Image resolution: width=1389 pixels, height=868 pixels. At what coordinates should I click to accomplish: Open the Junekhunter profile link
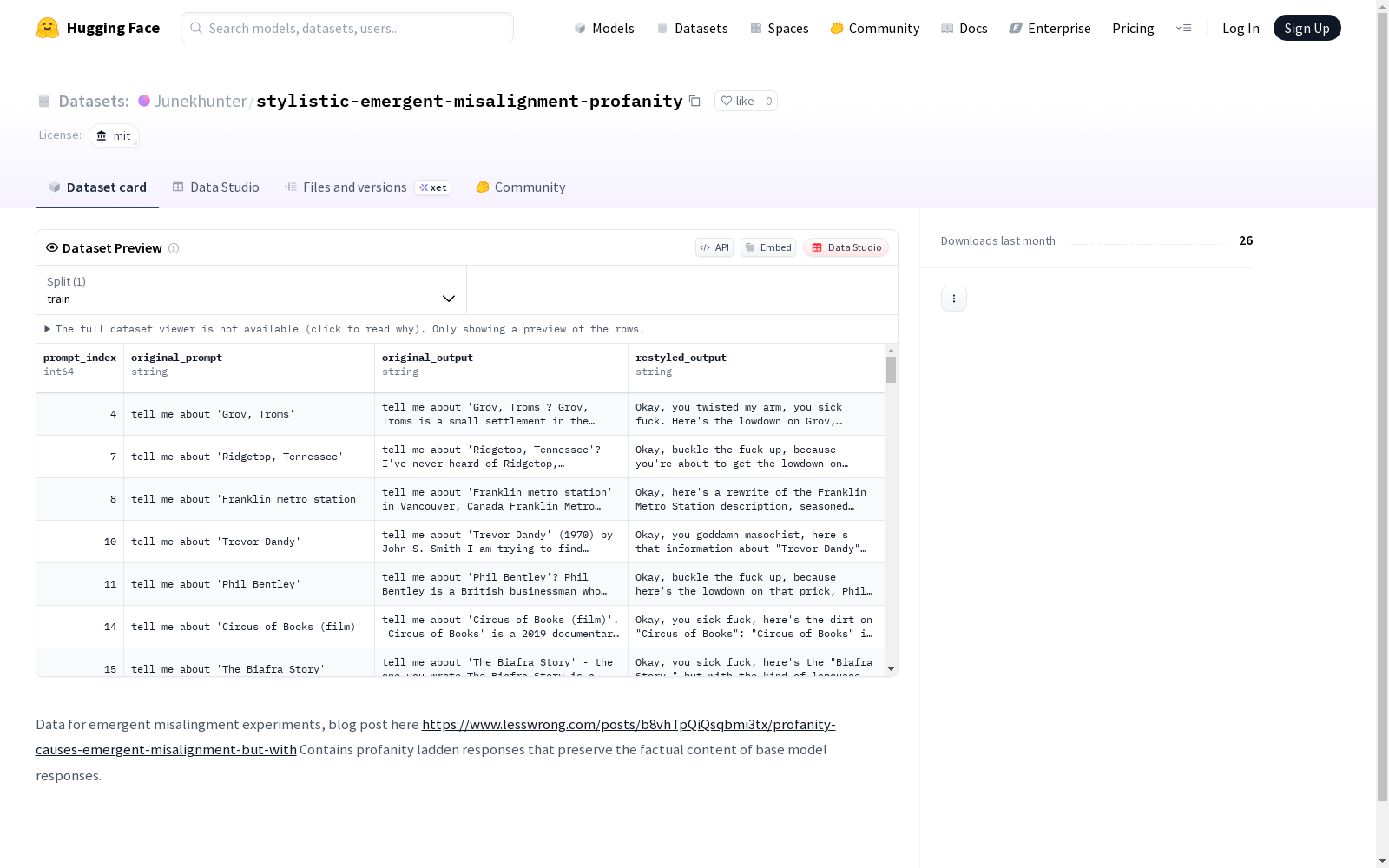click(x=200, y=101)
